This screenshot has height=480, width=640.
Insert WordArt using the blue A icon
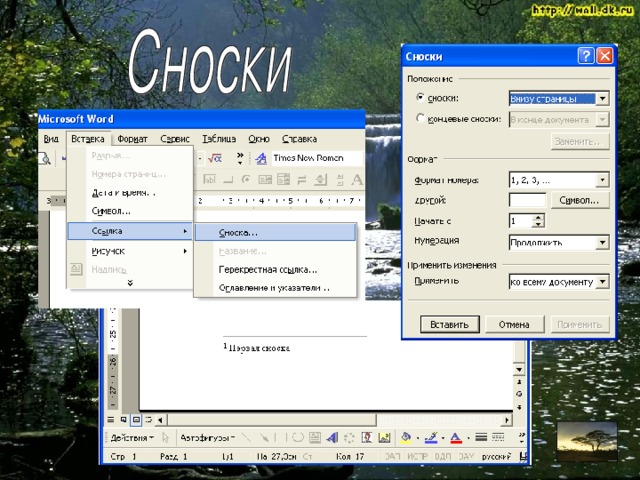pyautogui.click(x=332, y=438)
